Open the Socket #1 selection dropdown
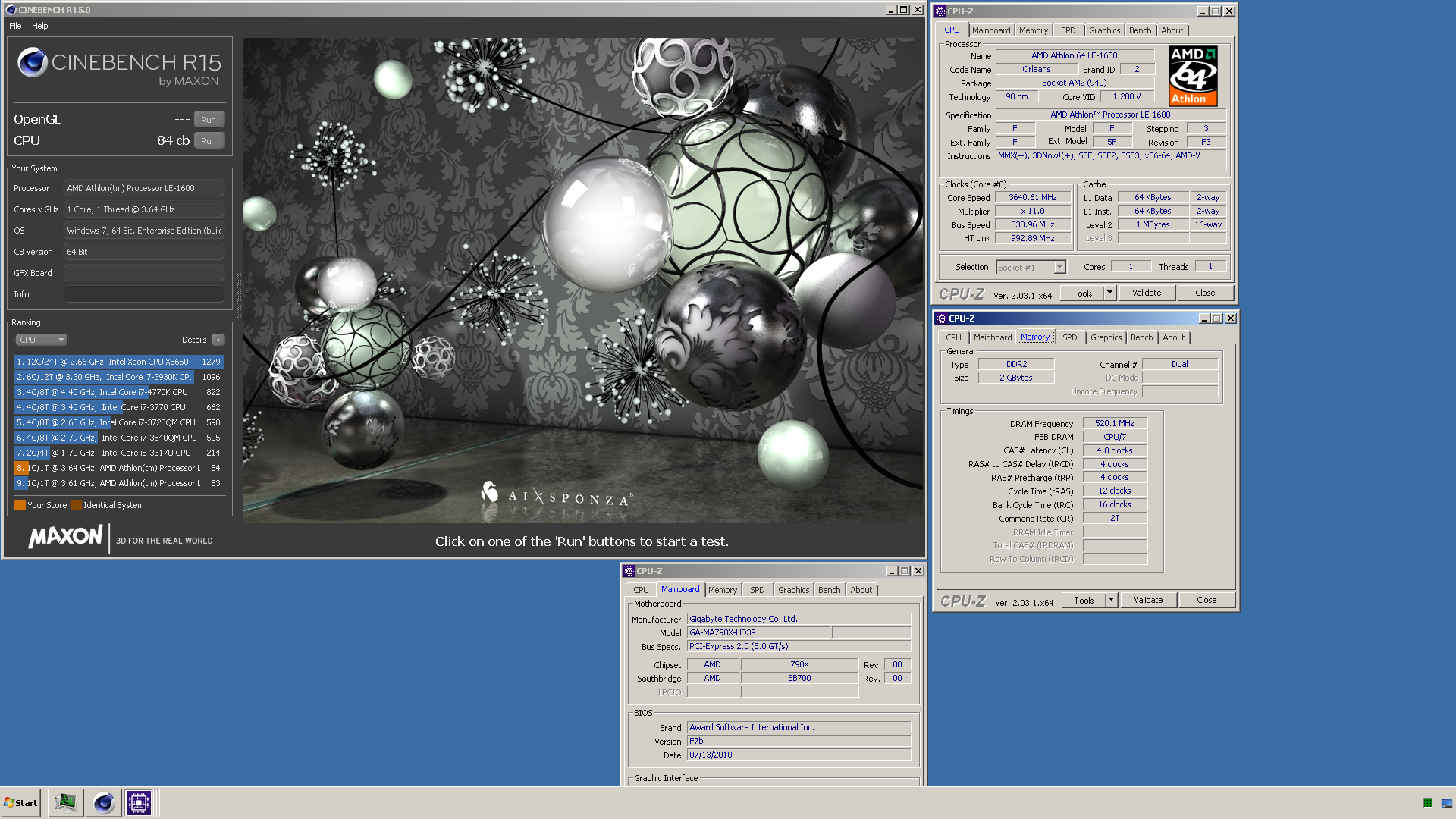The image size is (1456, 819). pos(1031,268)
